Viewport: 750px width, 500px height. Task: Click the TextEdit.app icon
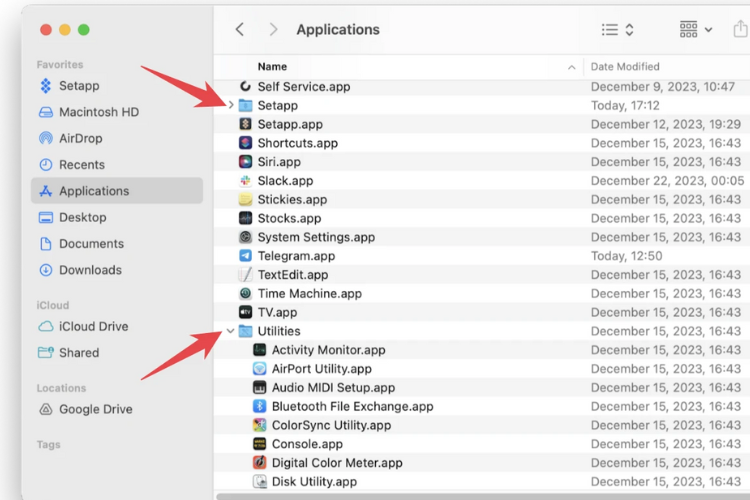(x=245, y=275)
